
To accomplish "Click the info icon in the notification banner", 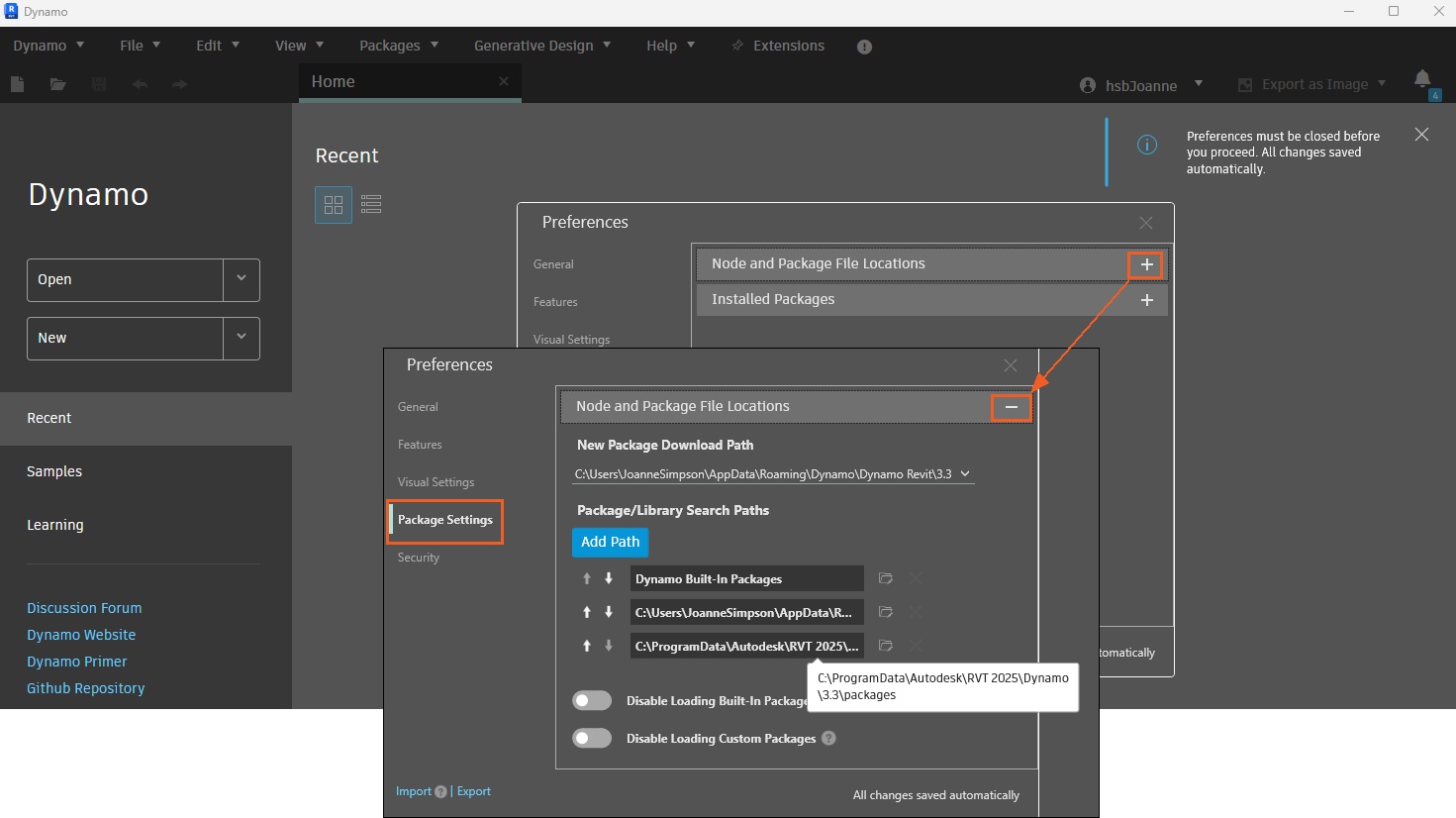I will 1147,146.
